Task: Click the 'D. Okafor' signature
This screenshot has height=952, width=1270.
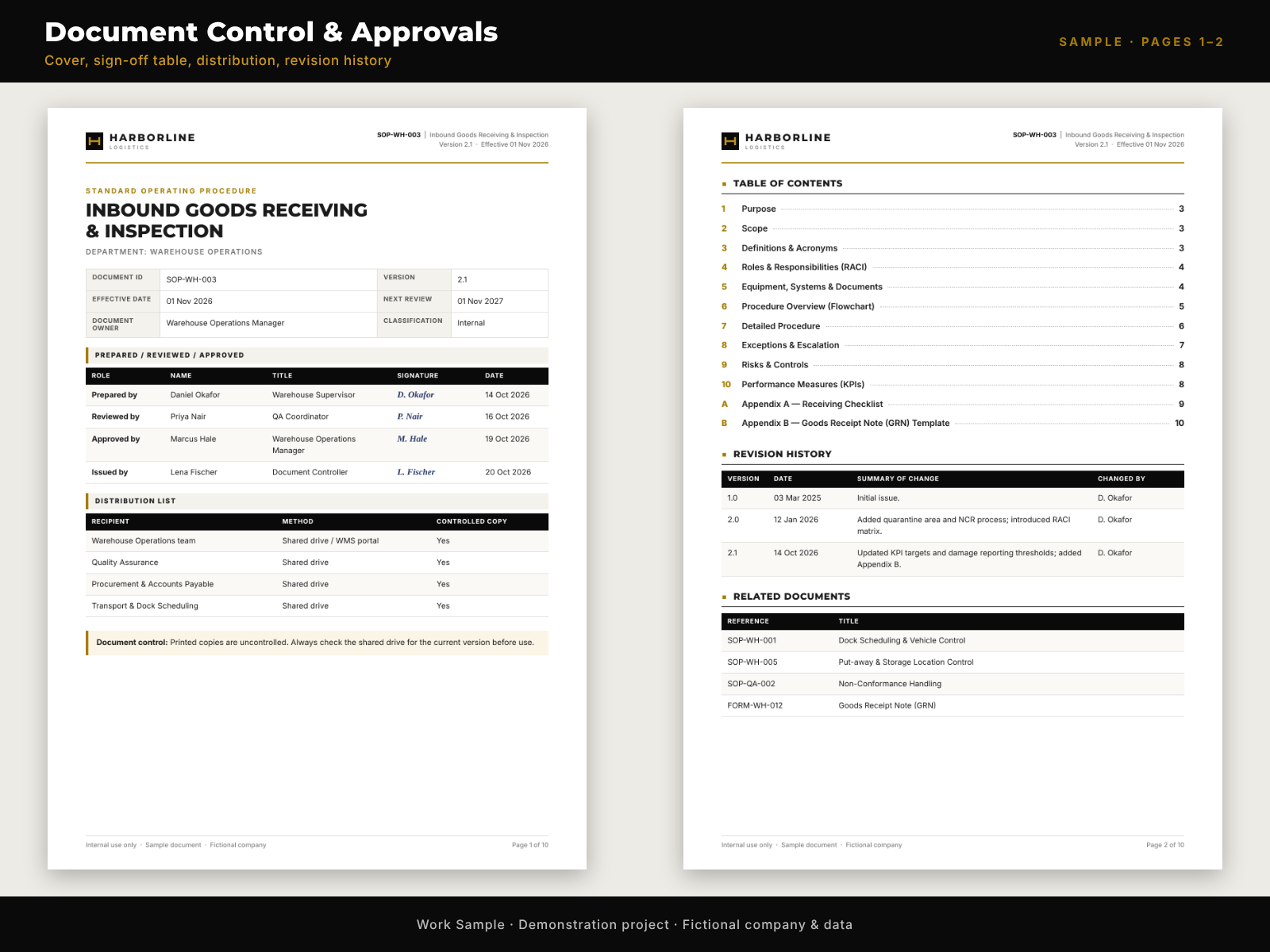Action: (415, 395)
